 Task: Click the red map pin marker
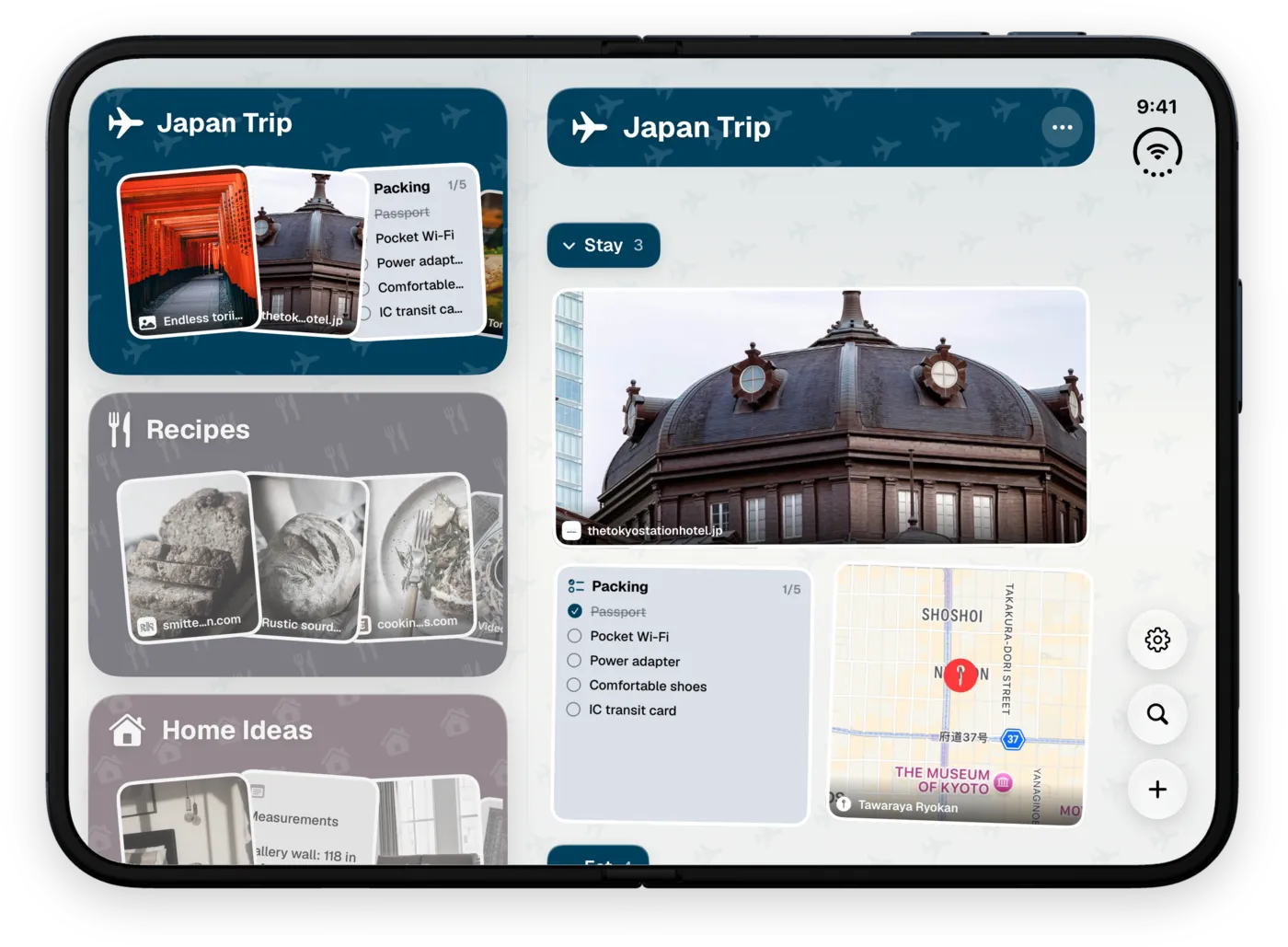[x=960, y=675]
